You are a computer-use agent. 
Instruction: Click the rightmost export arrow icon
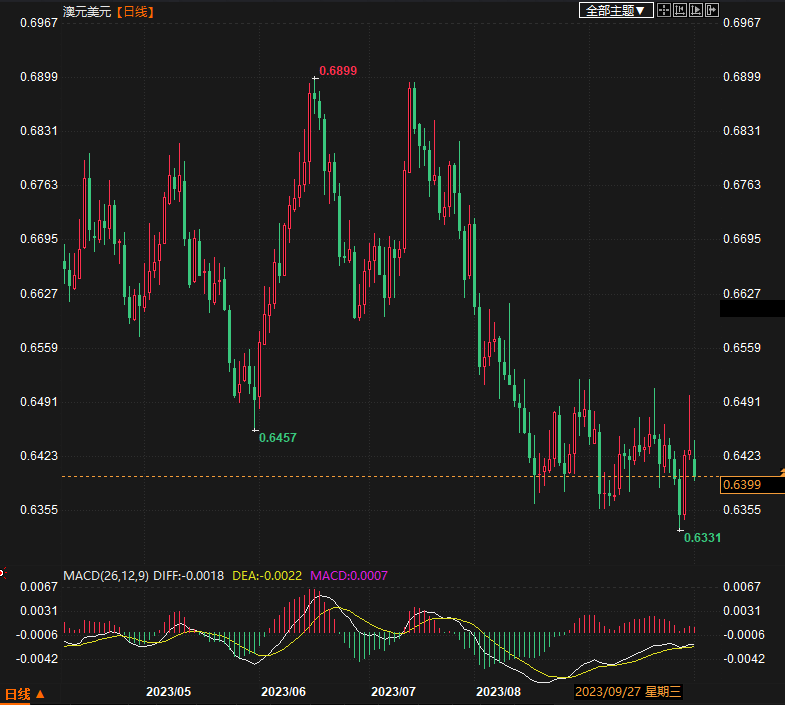[712, 10]
